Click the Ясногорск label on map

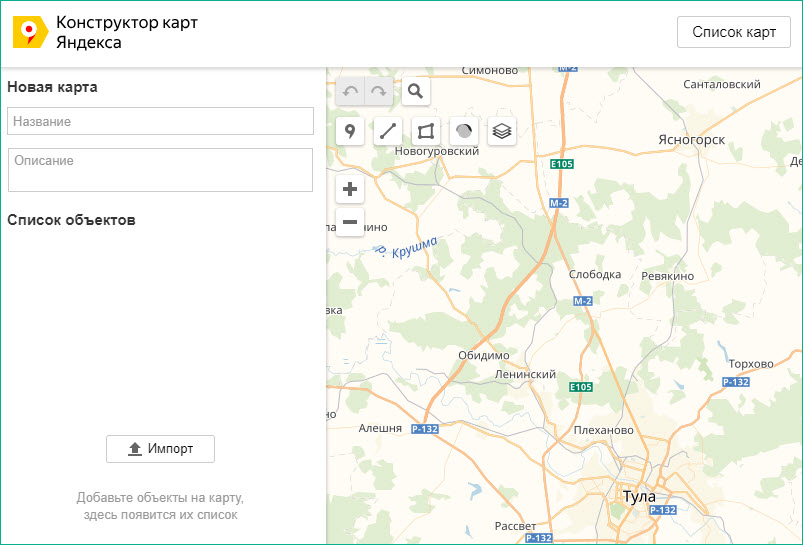(x=691, y=140)
